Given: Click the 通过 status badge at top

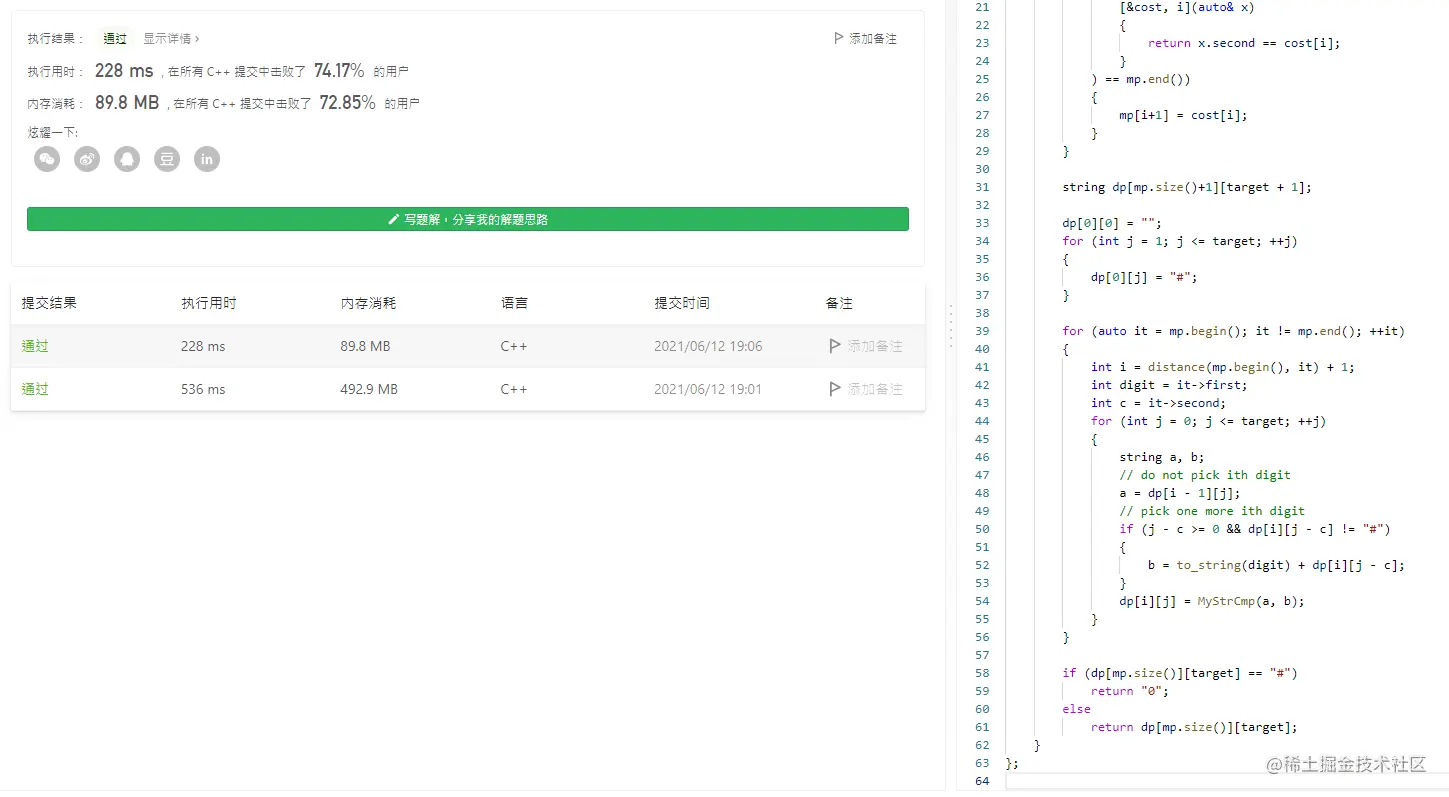Looking at the screenshot, I should (x=115, y=39).
